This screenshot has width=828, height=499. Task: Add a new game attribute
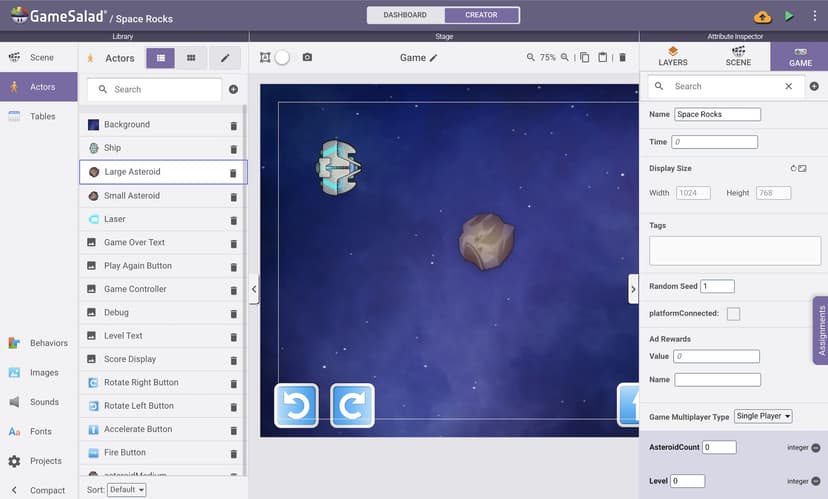(814, 86)
